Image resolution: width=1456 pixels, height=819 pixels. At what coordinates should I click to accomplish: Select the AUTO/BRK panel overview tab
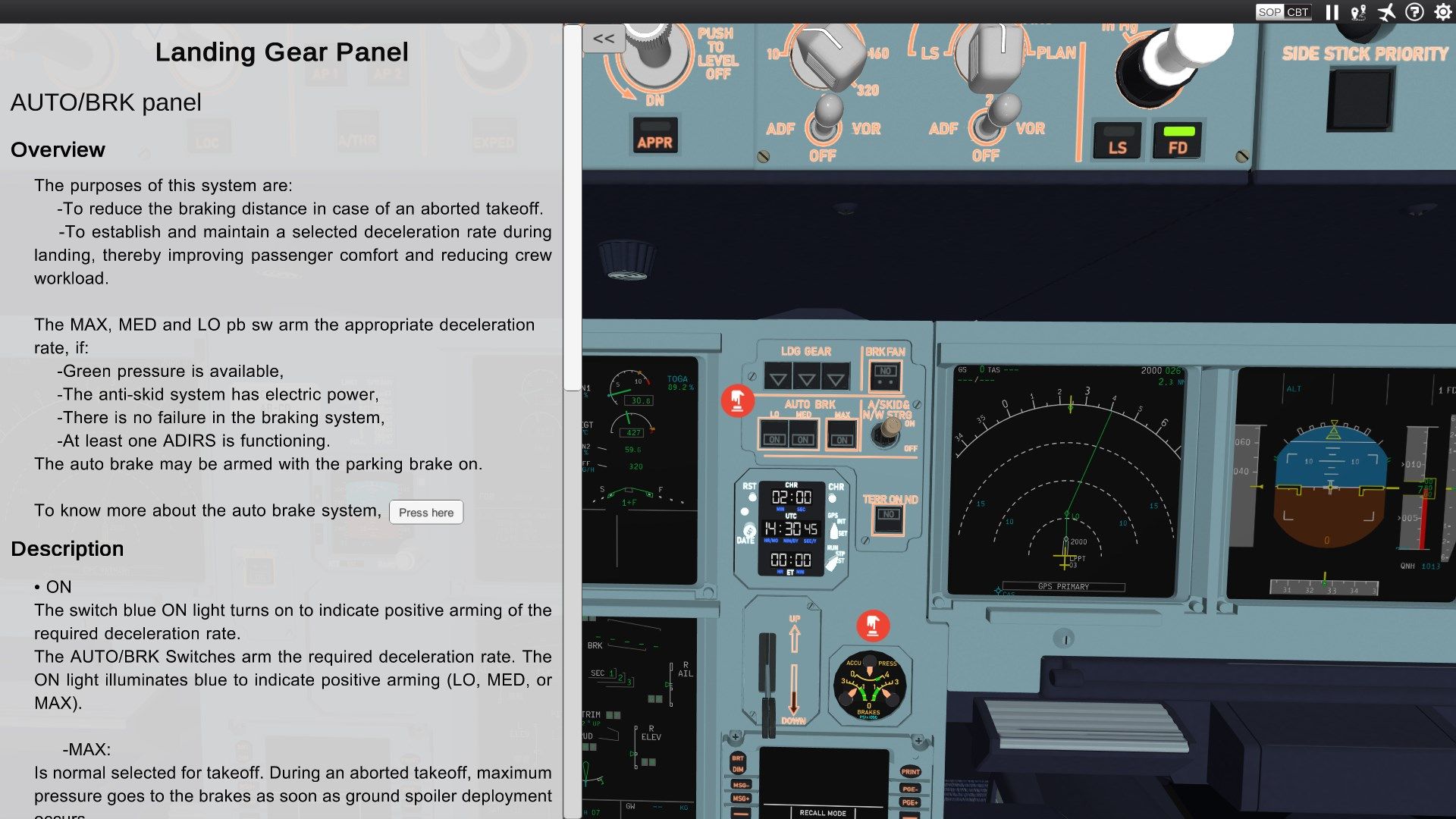point(56,149)
